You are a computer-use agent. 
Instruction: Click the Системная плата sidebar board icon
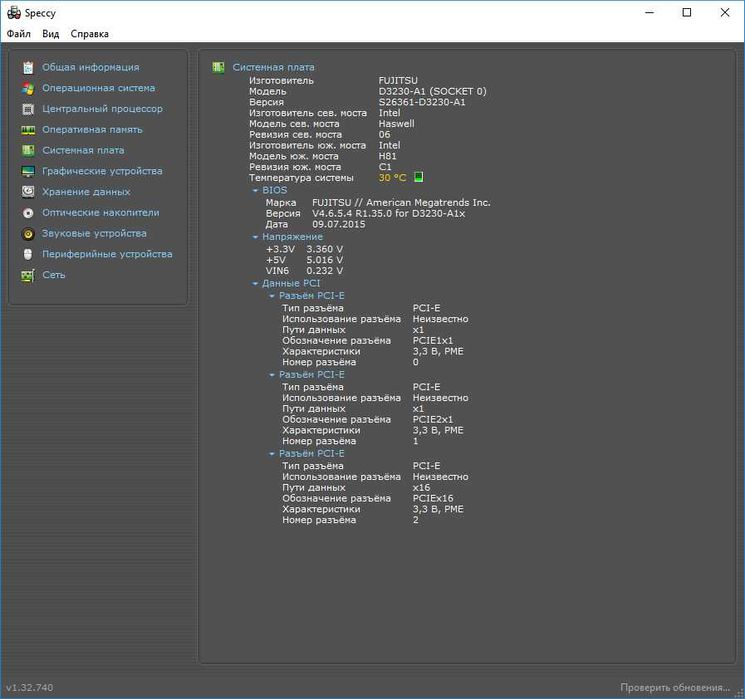(x=28, y=151)
